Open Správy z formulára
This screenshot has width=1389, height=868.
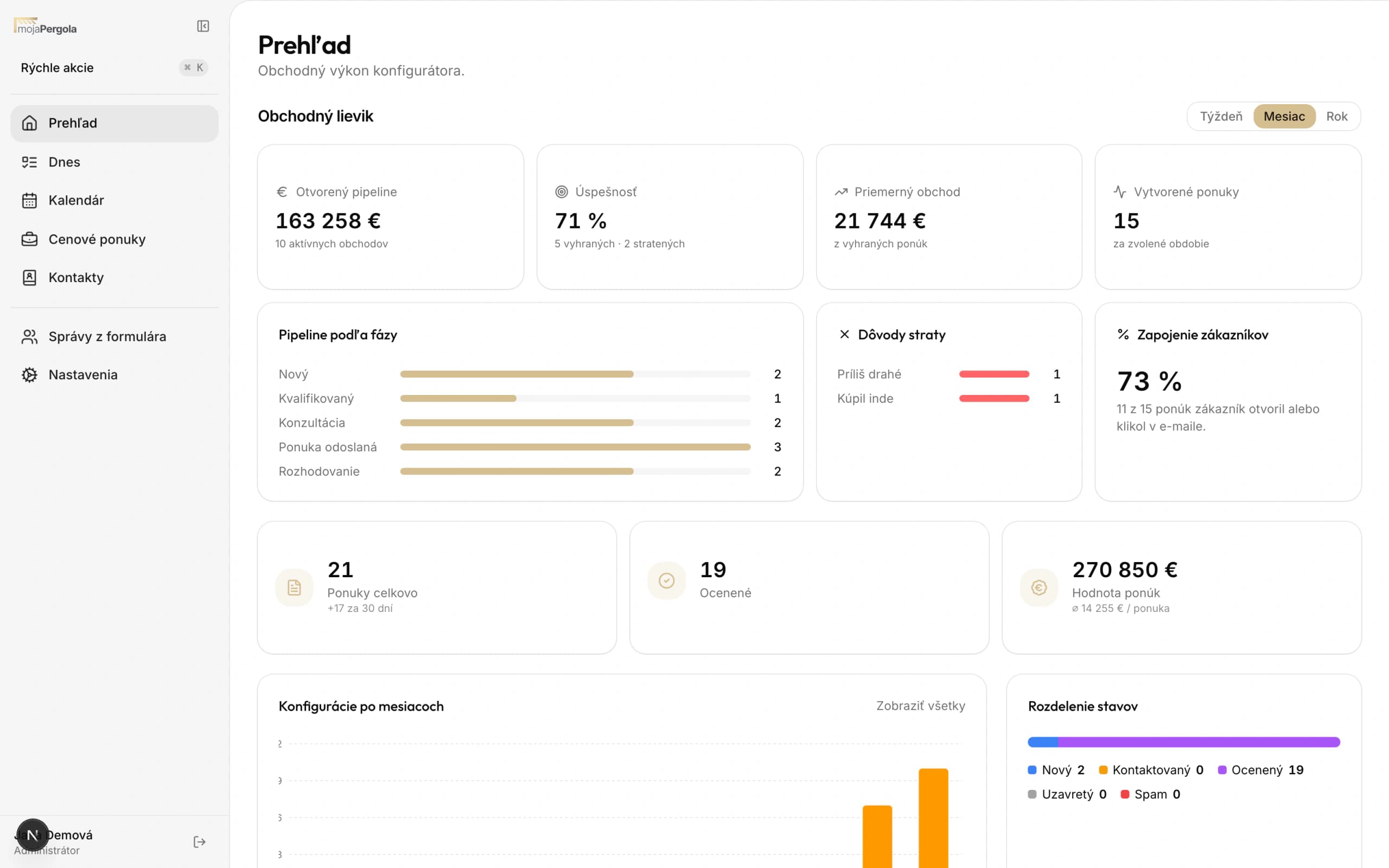click(114, 336)
